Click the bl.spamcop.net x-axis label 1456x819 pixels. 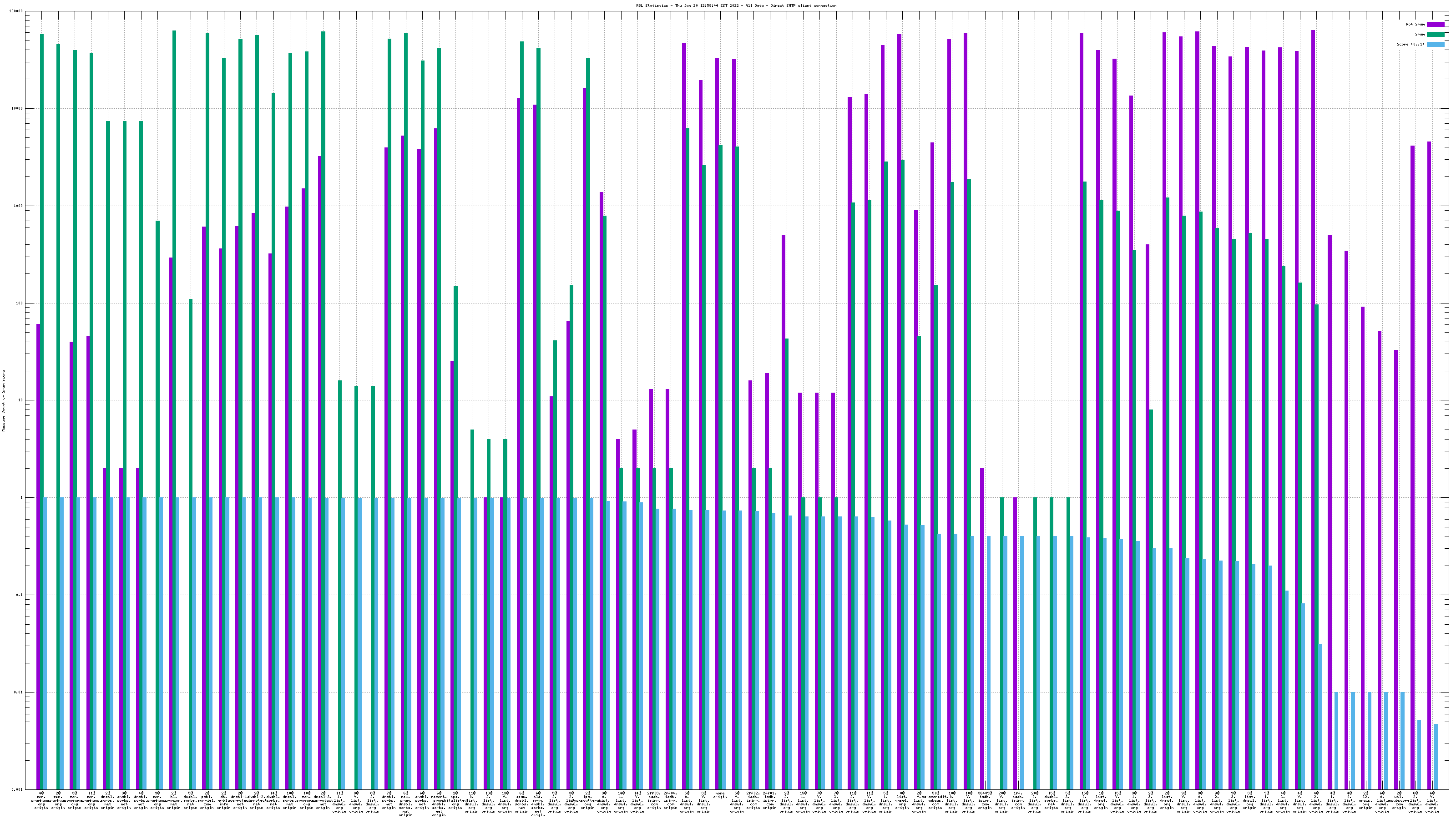[173, 800]
